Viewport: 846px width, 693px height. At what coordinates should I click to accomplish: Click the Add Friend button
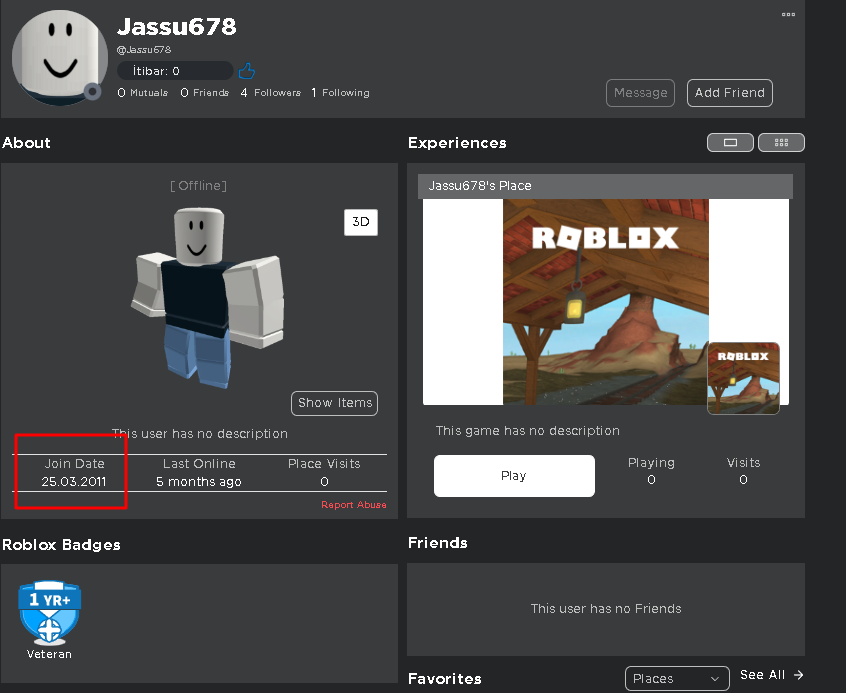point(729,93)
